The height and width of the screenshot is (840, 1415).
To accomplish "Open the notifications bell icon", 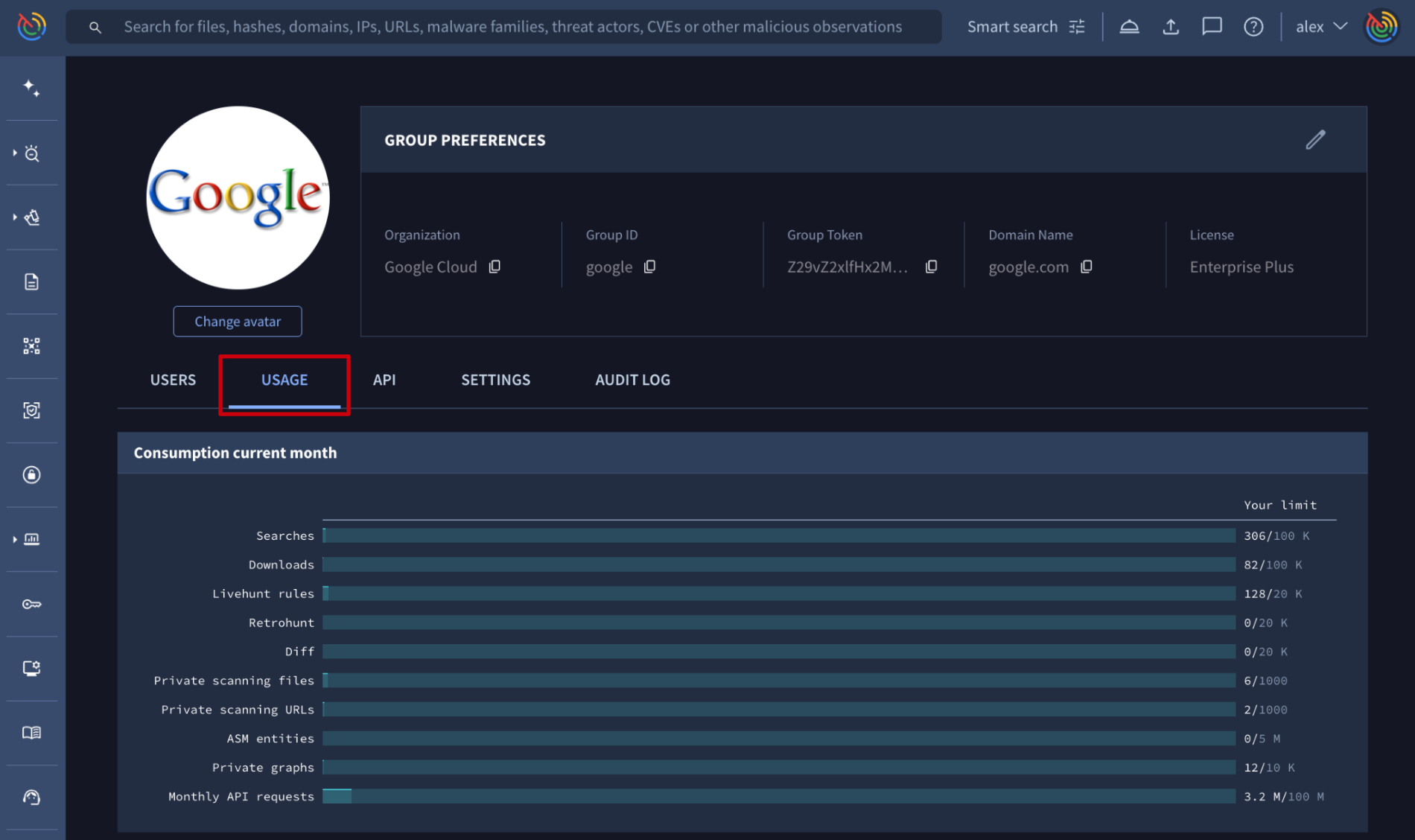I will pos(1129,27).
